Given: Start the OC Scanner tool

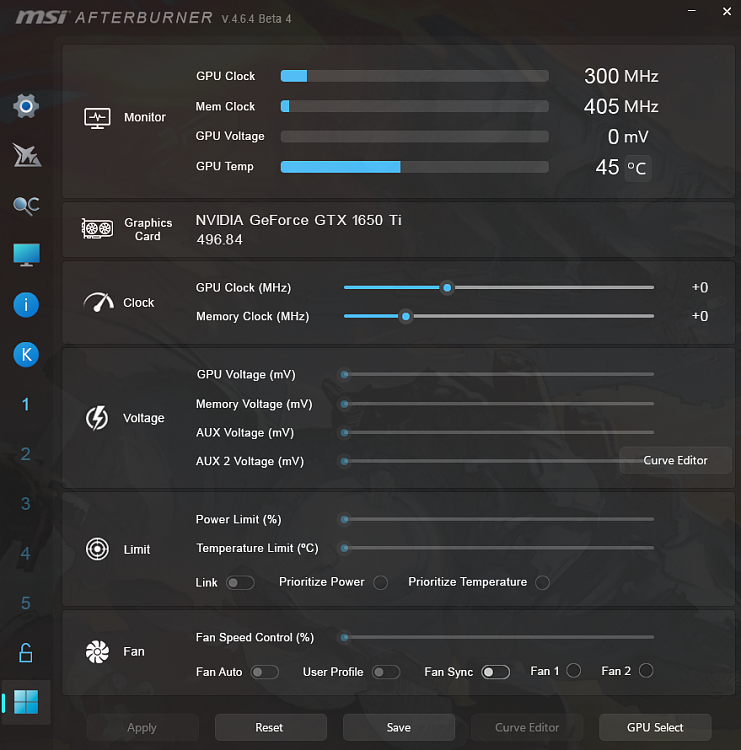Looking at the screenshot, I should click(x=26, y=206).
